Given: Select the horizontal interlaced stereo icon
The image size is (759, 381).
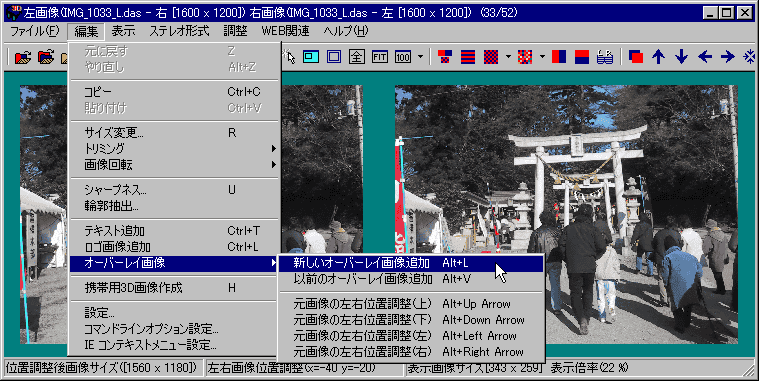Looking at the screenshot, I should tap(468, 57).
